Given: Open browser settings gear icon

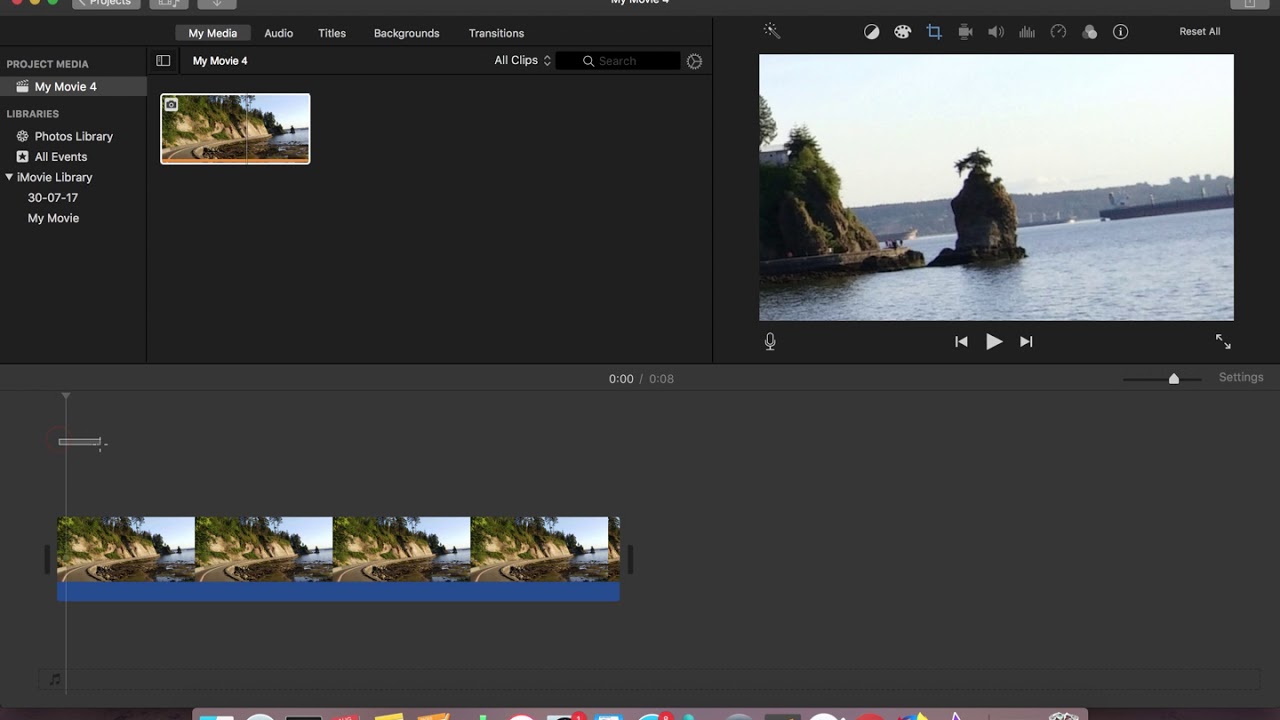Looking at the screenshot, I should point(694,61).
